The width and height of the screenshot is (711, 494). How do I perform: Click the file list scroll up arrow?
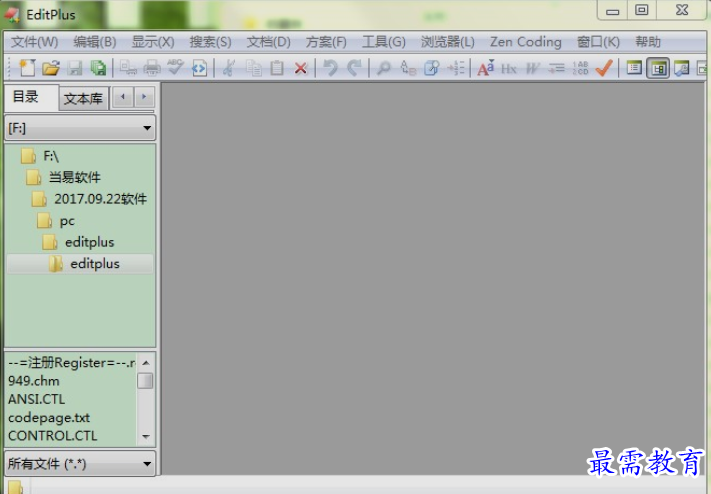coord(146,362)
